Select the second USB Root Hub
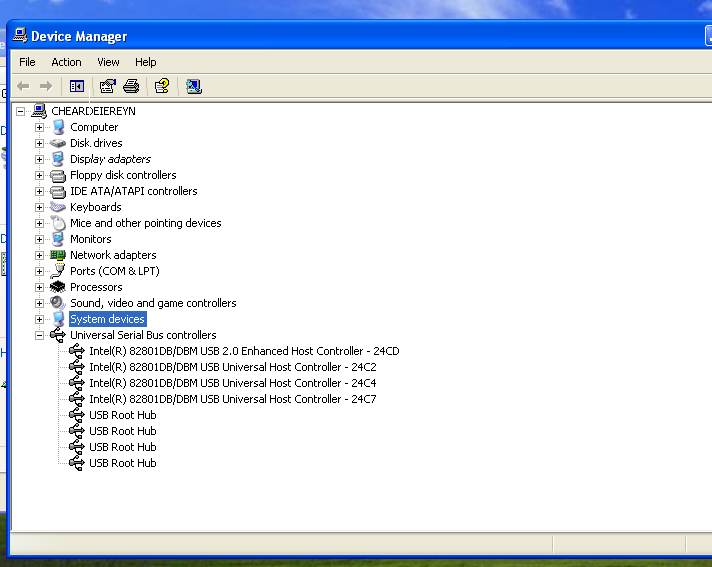The image size is (712, 567). point(123,431)
